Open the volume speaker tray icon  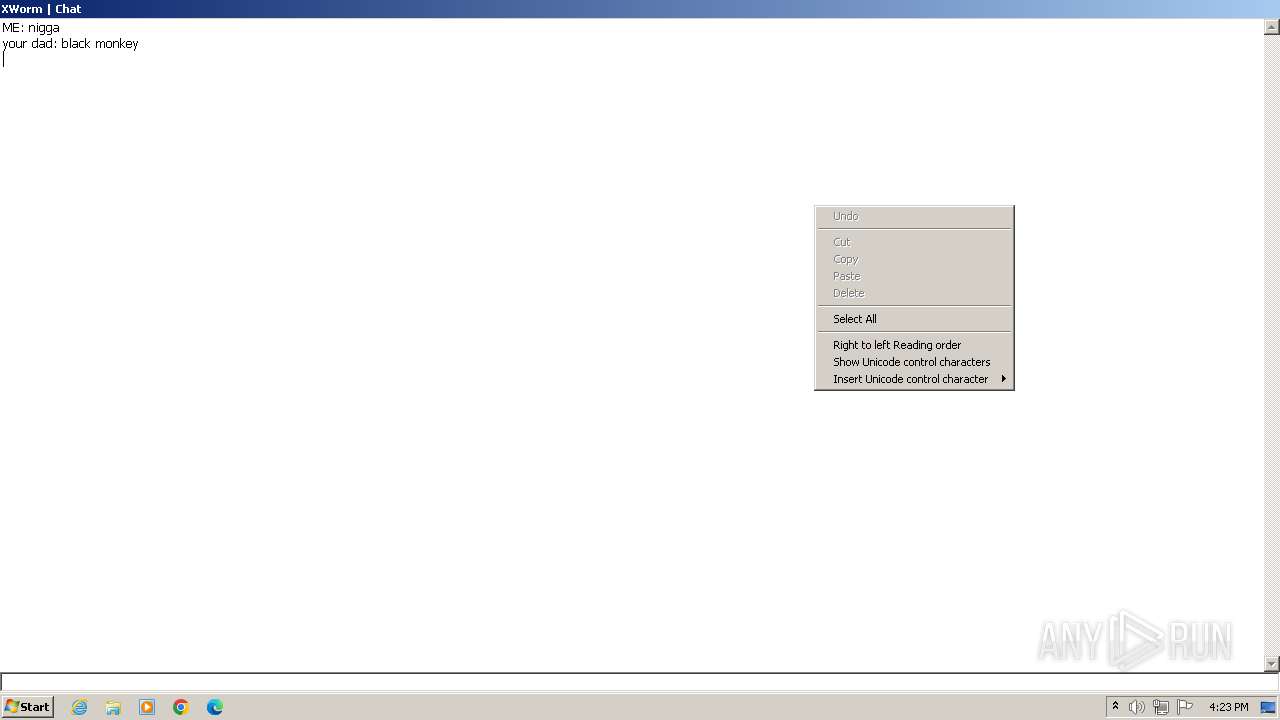1137,707
